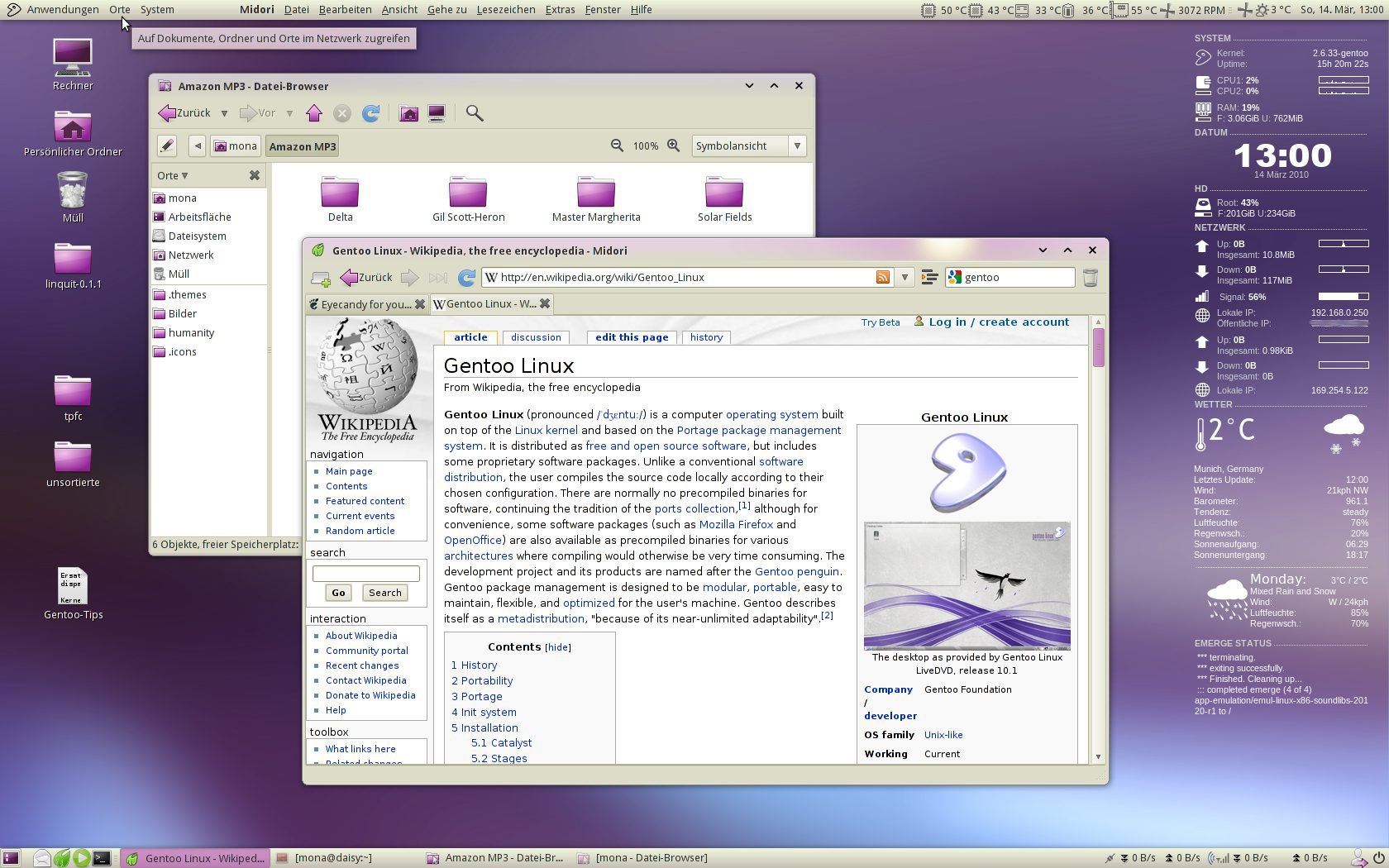Click Wikipedia Search button
This screenshot has height=868, width=1389.
384,593
